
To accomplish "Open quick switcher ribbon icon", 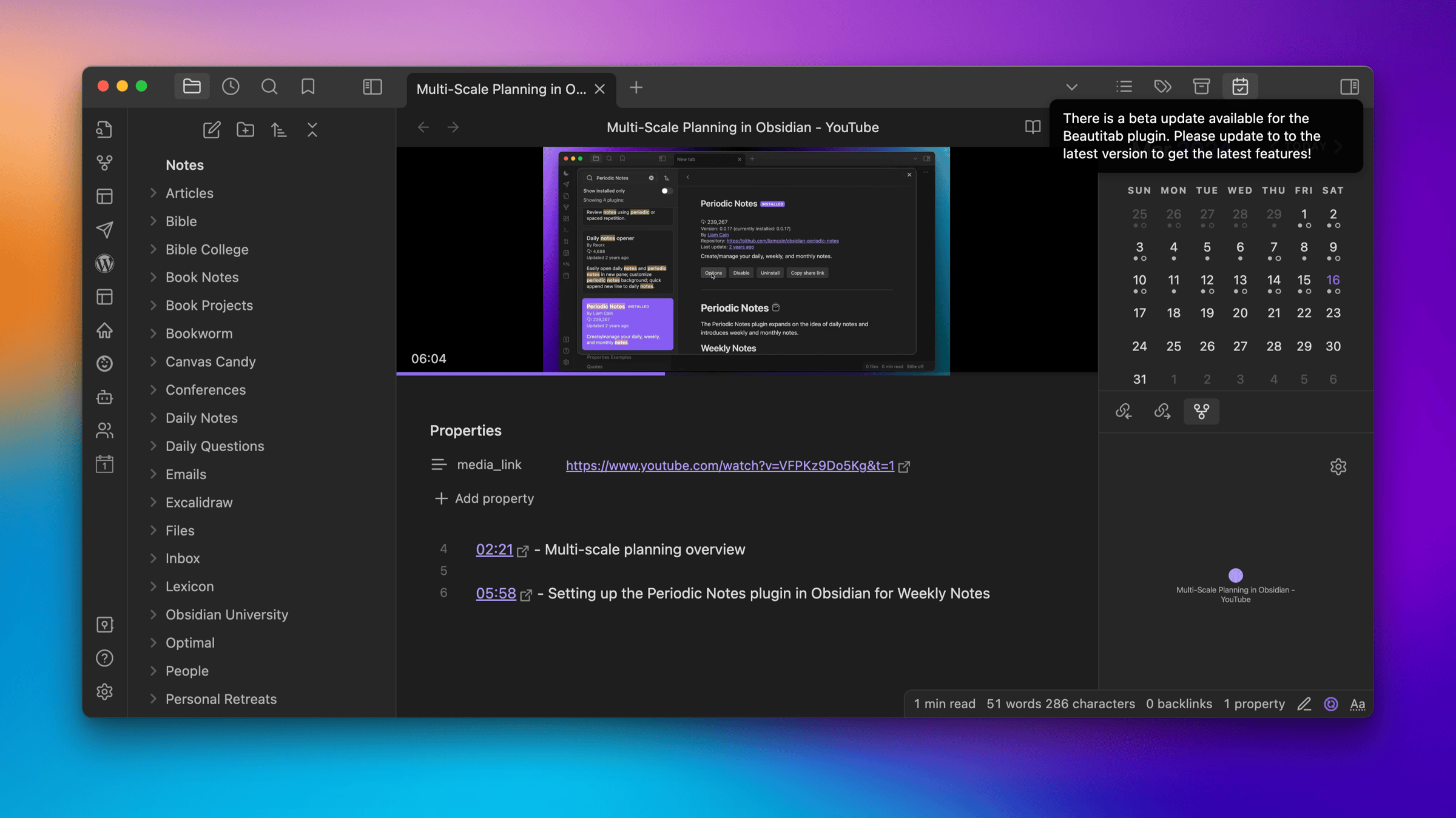I will pyautogui.click(x=104, y=129).
